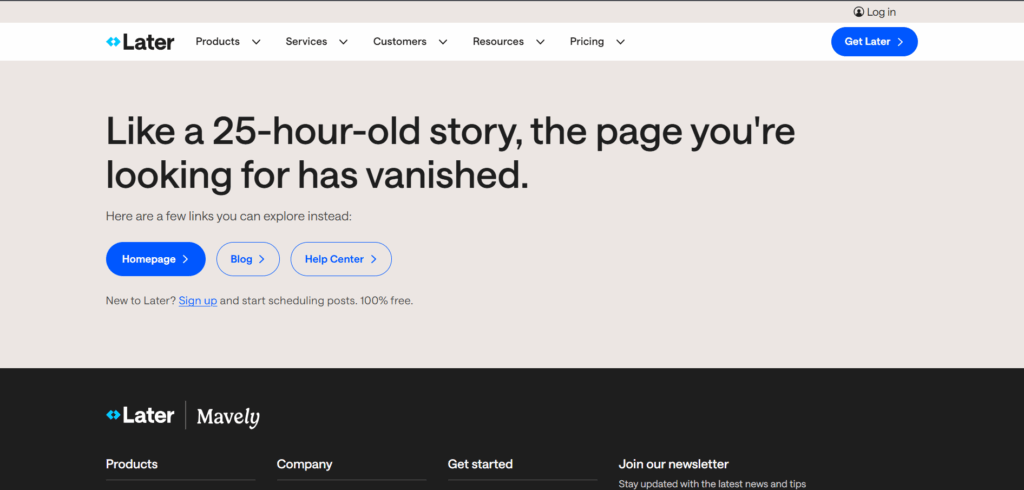Open the Resources dropdown chevron
1024x490 pixels.
(x=540, y=42)
